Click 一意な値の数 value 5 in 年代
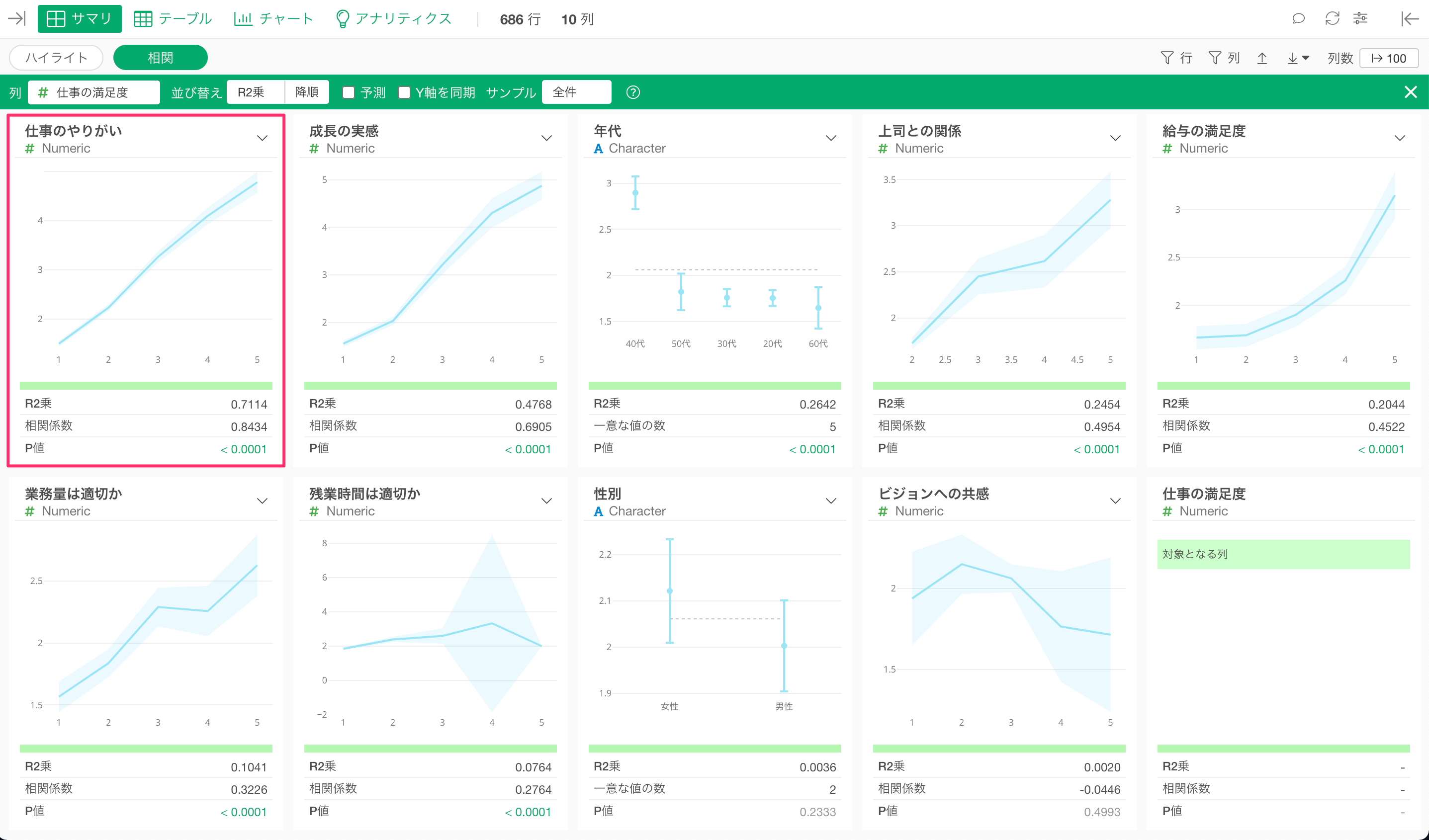Image resolution: width=1429 pixels, height=840 pixels. (832, 426)
